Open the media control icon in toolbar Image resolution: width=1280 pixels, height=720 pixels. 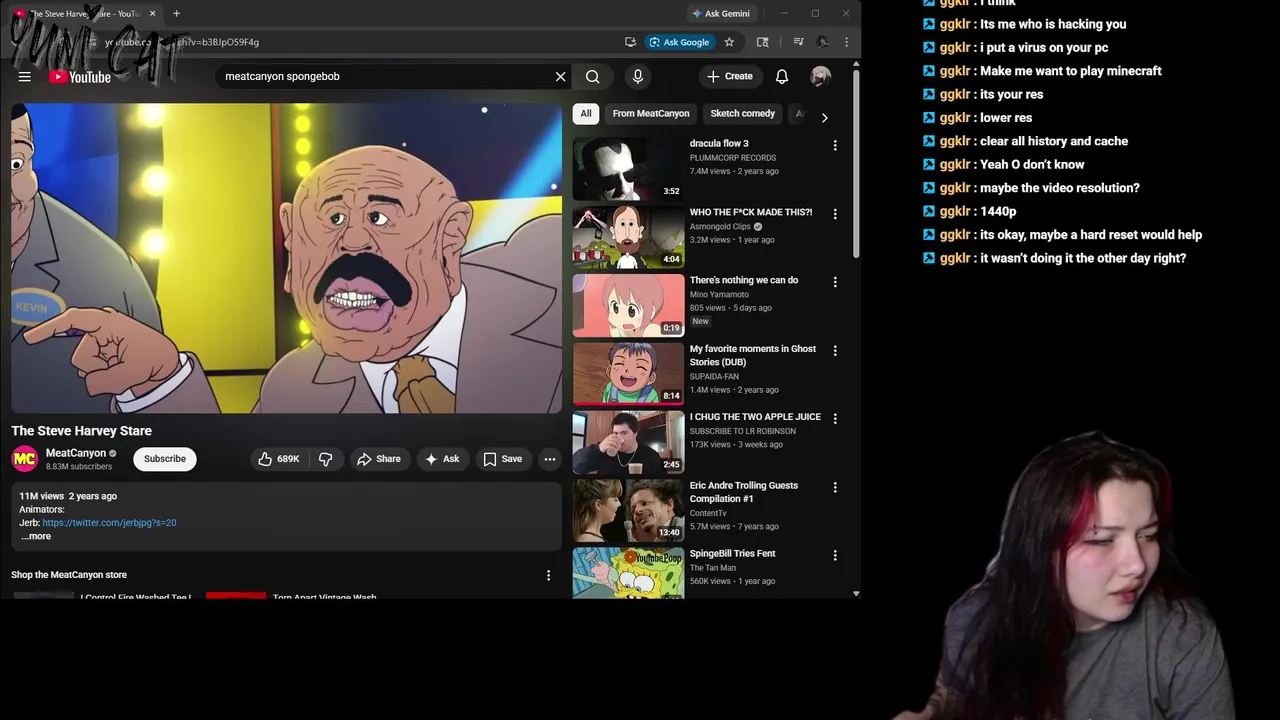[x=798, y=42]
